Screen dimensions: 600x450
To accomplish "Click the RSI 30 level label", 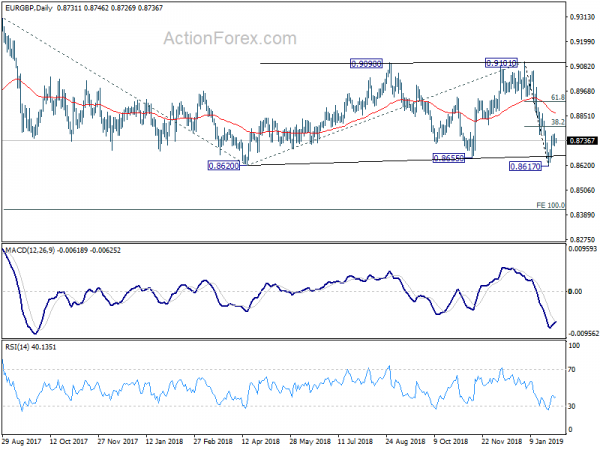I will [x=572, y=406].
